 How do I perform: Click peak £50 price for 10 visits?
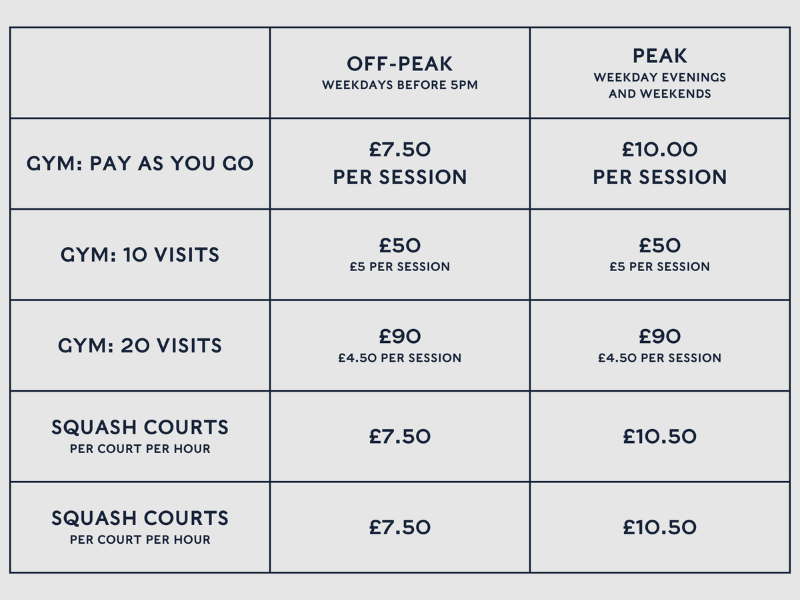(660, 245)
